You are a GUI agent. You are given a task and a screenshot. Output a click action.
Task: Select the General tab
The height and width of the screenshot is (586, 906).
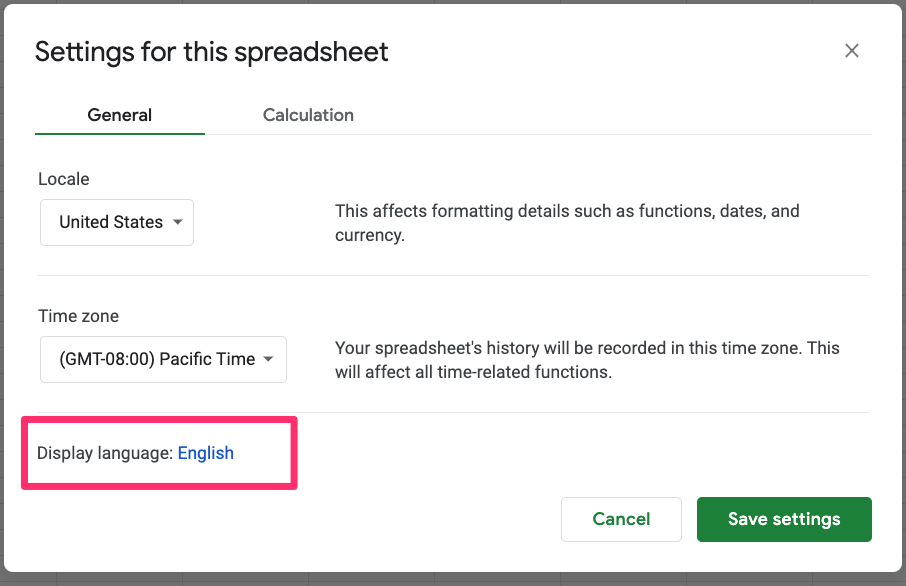pyautogui.click(x=120, y=115)
